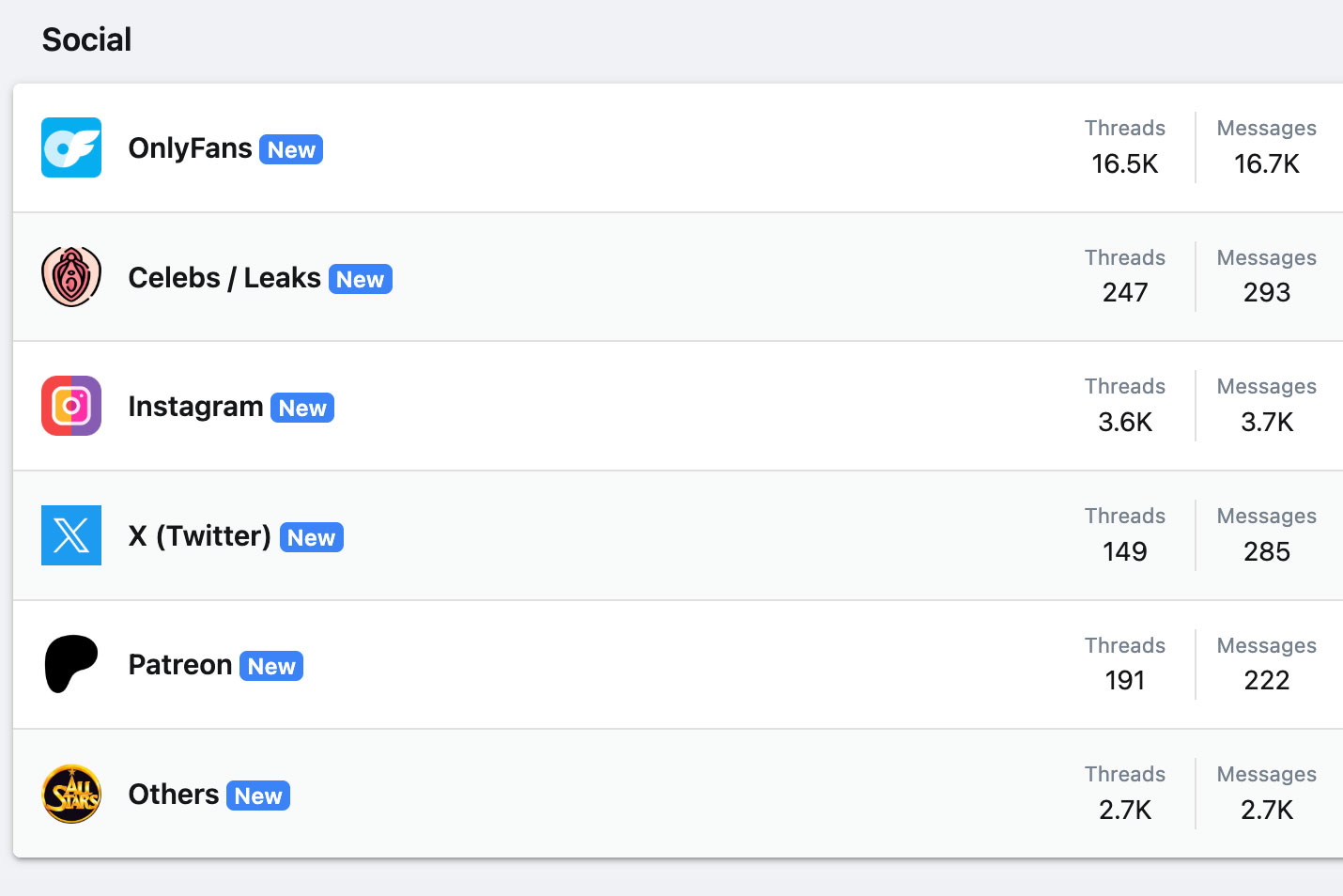Click the X (Twitter) logo icon
Image resolution: width=1343 pixels, height=896 pixels.
(71, 535)
